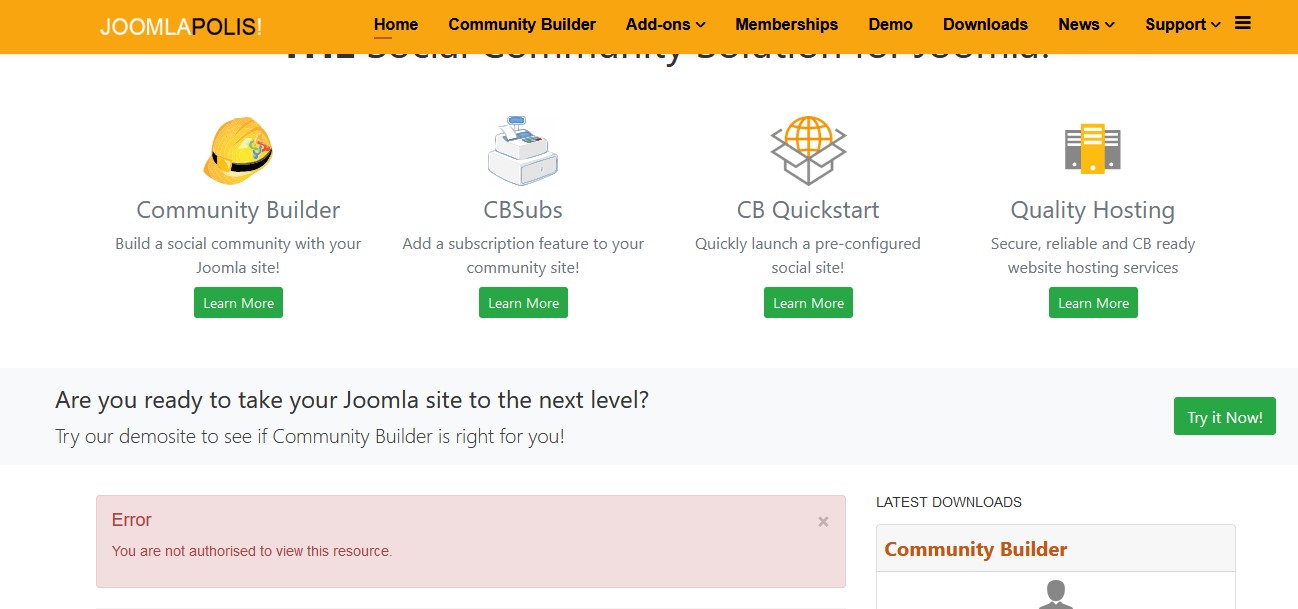Expand the Add-ons dropdown menu
This screenshot has width=1298, height=609.
666,24
